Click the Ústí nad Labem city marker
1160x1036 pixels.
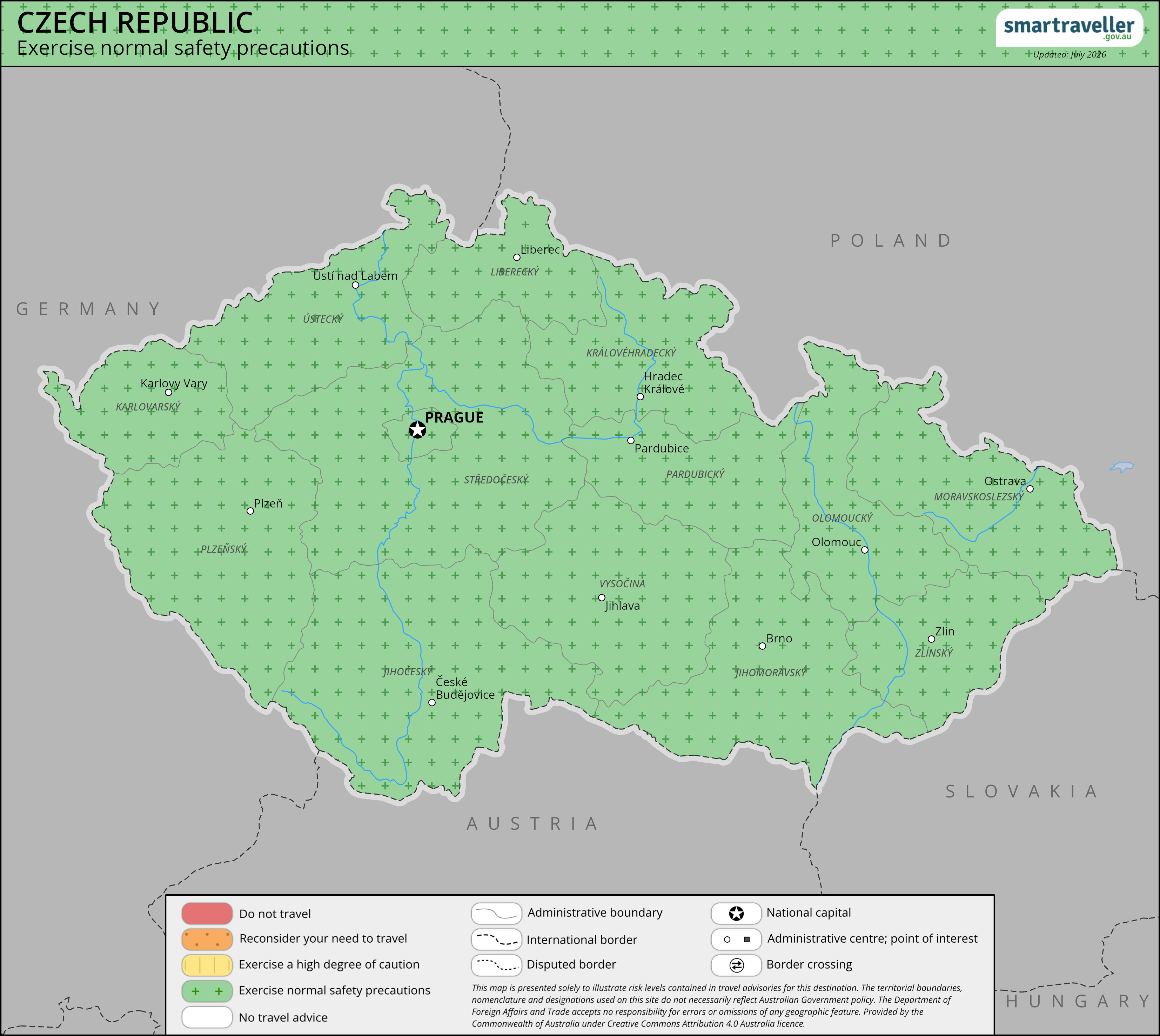coord(355,285)
